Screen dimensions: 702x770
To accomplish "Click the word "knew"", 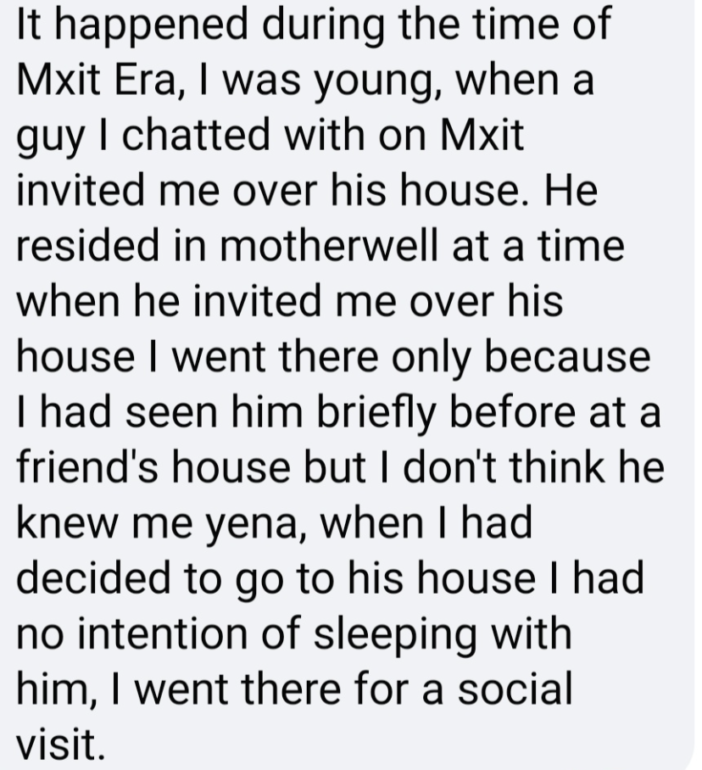I will (69, 522).
